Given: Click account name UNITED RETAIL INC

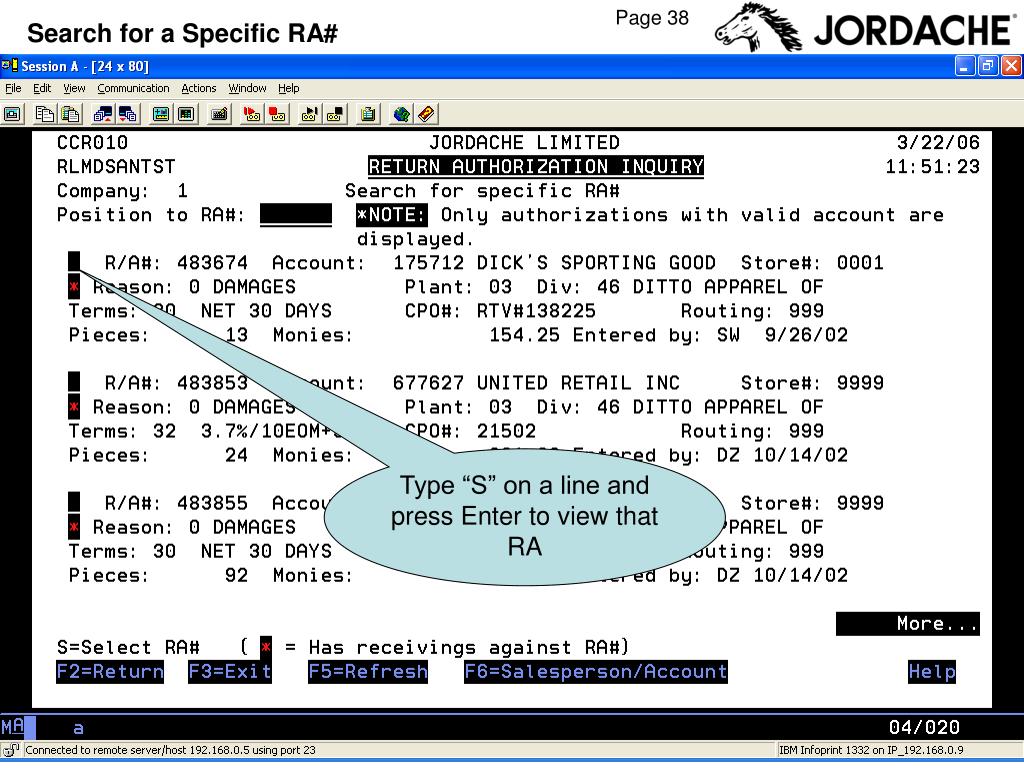Looking at the screenshot, I should pos(578,383).
